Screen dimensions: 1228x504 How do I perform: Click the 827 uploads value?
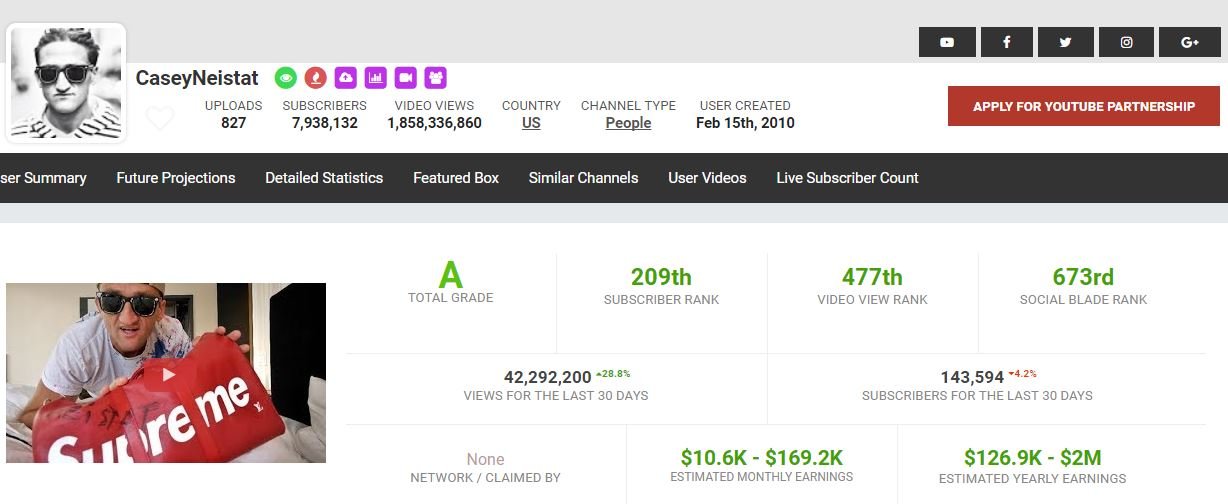tap(233, 123)
